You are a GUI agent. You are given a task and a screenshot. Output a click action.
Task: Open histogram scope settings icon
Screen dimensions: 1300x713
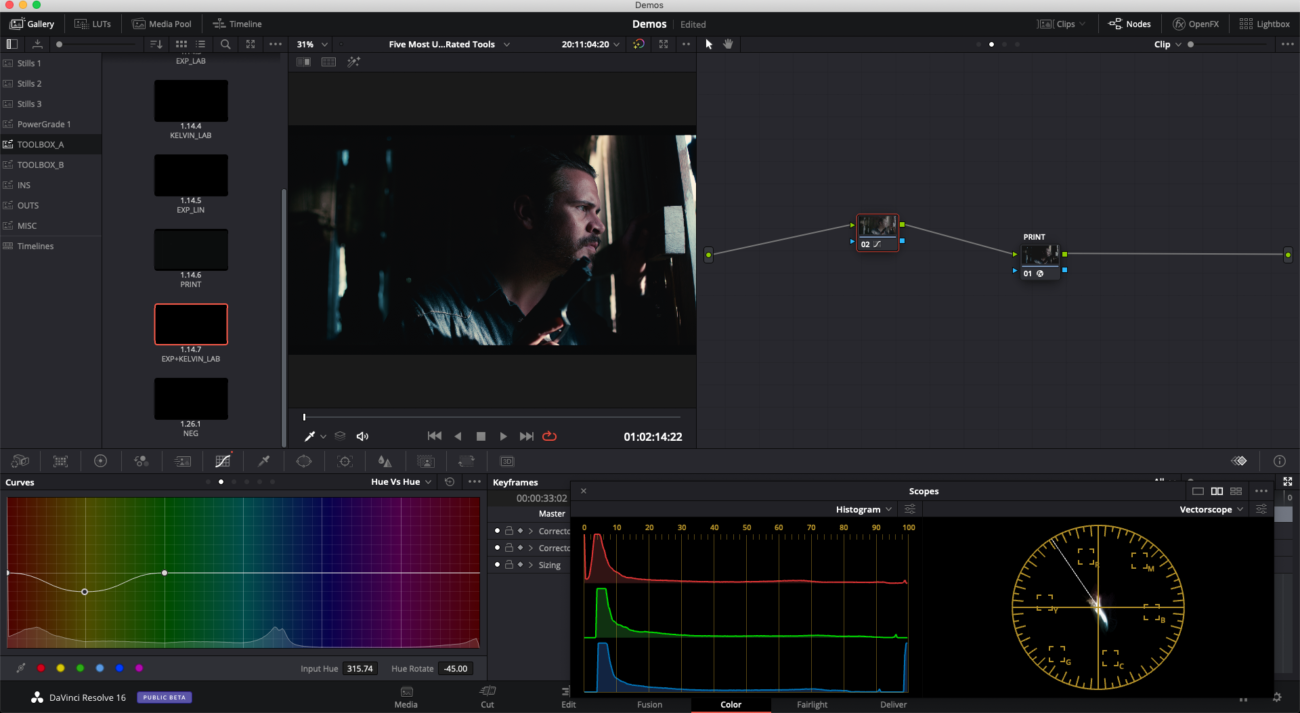tap(910, 509)
